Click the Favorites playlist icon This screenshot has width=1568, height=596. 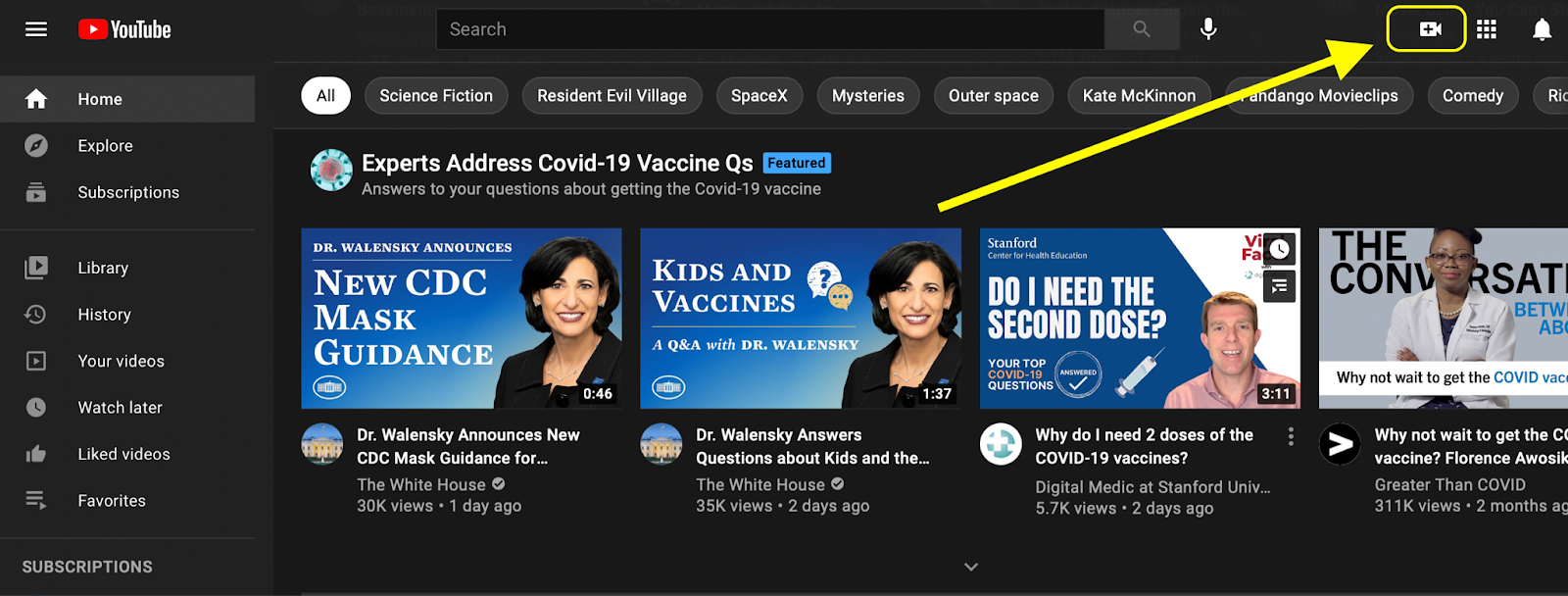pos(36,501)
